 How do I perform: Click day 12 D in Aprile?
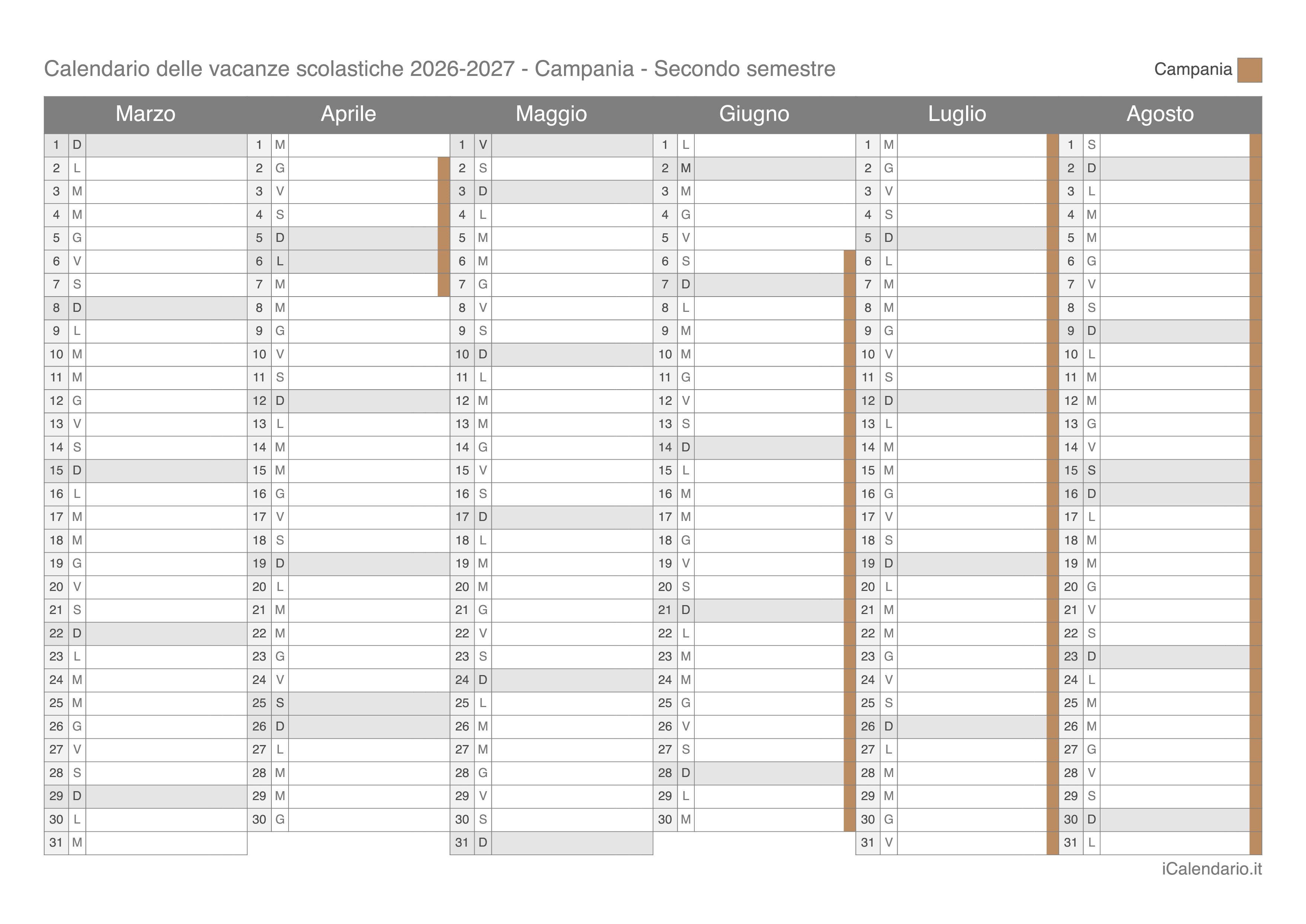(348, 401)
